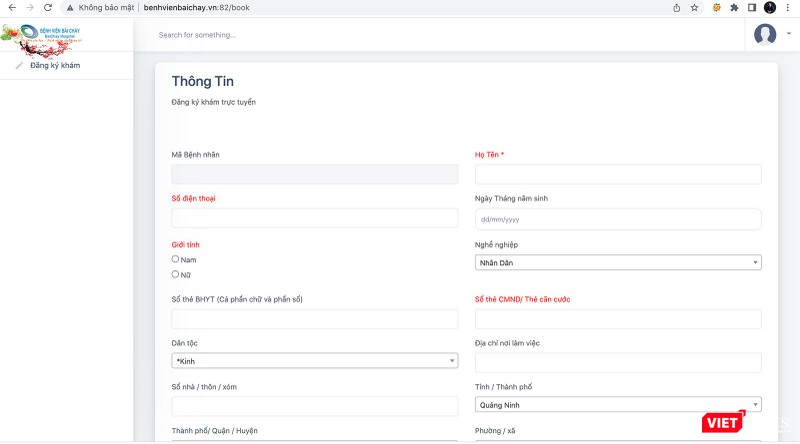The width and height of the screenshot is (800, 444).
Task: Toggle the browser side panel icon
Action: 752,7
